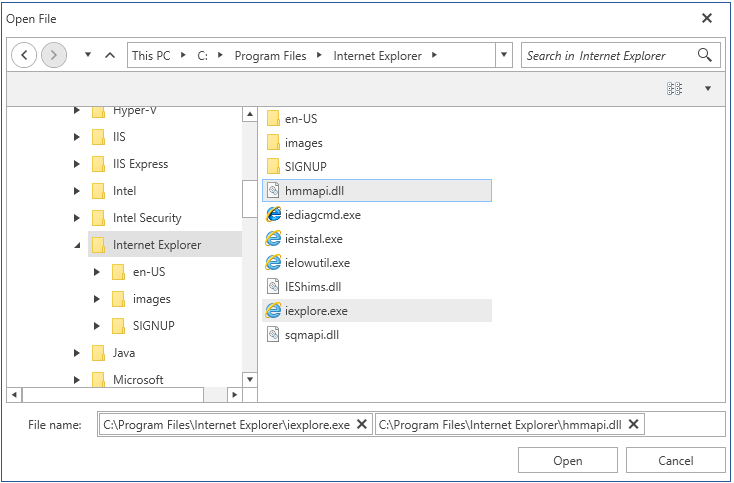Click Internet Explorer breadcrumb

[377, 56]
